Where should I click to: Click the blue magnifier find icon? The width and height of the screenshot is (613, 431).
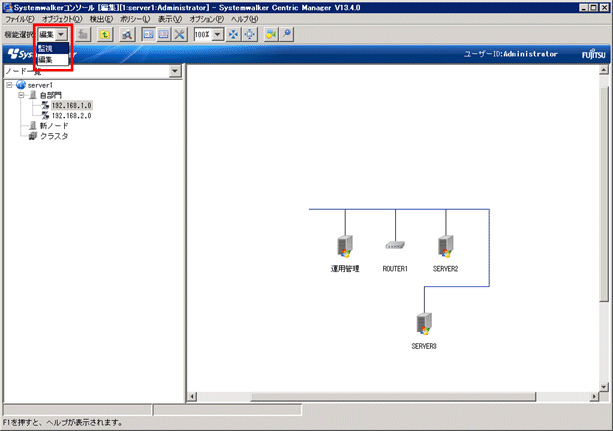pyautogui.click(x=287, y=34)
